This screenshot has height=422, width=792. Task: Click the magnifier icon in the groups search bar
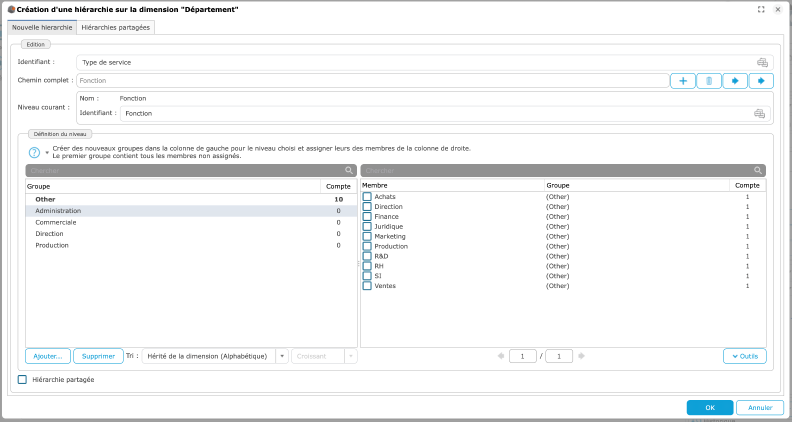tap(349, 171)
